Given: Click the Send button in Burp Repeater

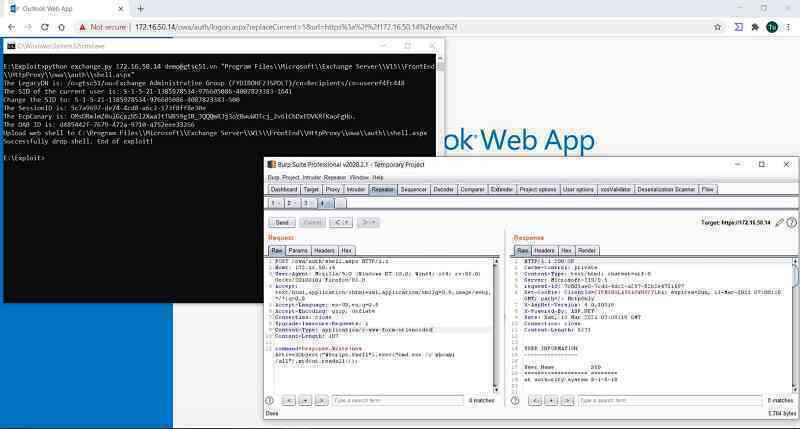Looking at the screenshot, I should tap(282, 222).
